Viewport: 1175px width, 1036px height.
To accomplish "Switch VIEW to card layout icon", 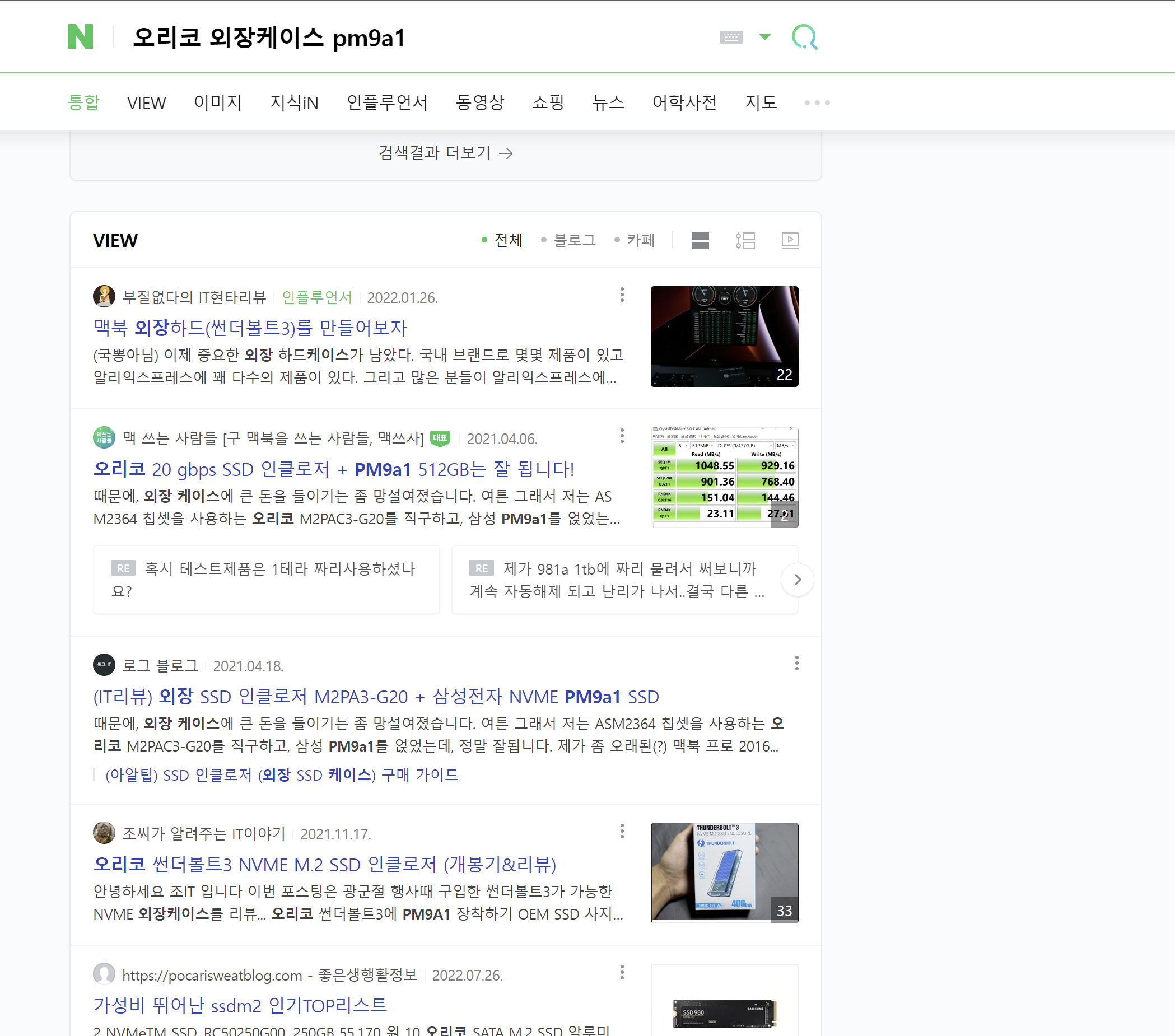I will (x=700, y=240).
